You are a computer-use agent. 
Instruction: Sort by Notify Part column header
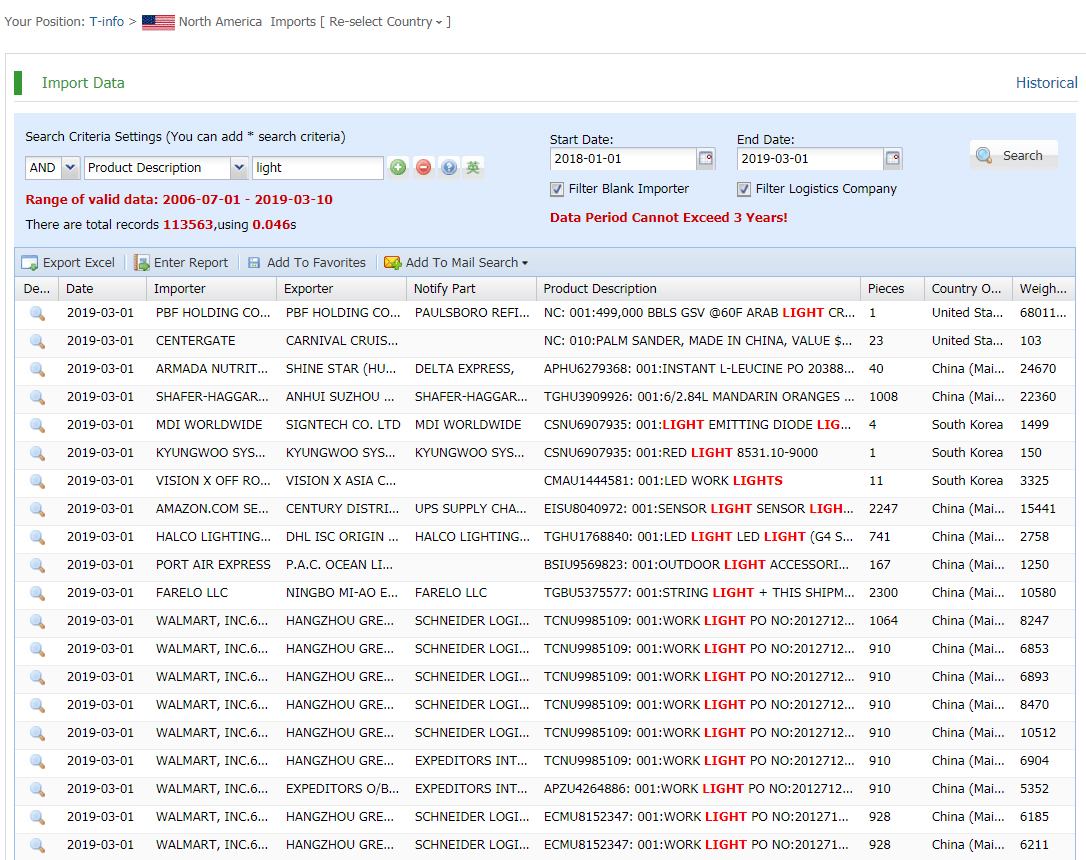point(471,289)
